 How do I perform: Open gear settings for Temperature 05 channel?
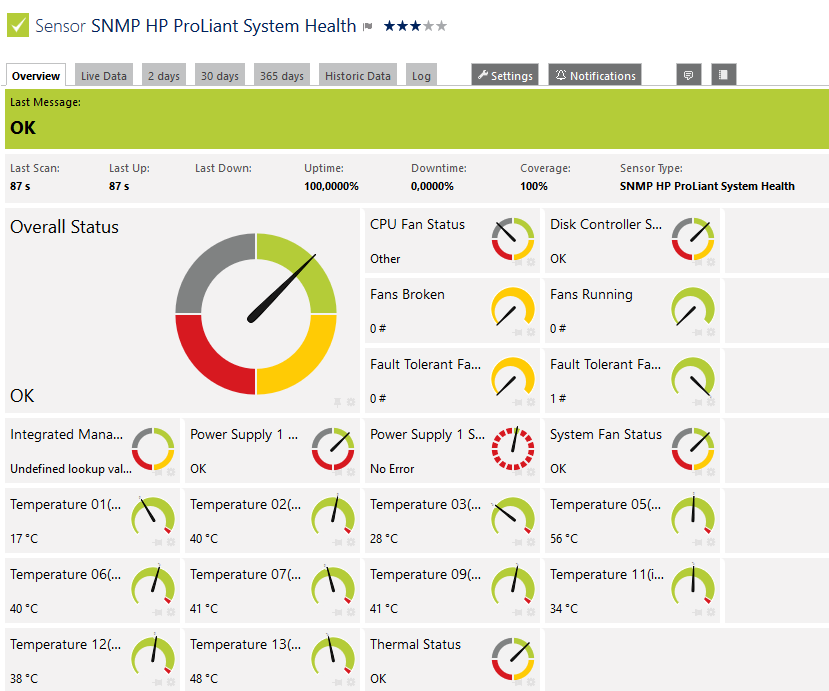[x=711, y=542]
